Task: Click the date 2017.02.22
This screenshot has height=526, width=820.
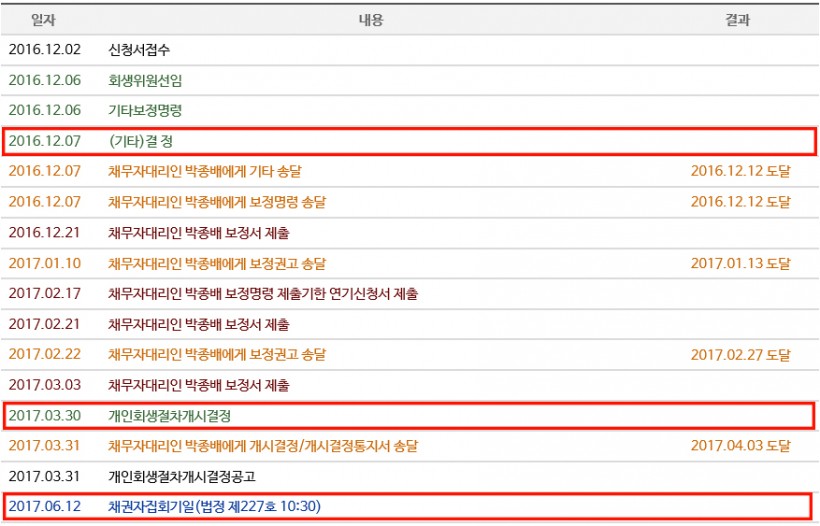Action: point(45,355)
